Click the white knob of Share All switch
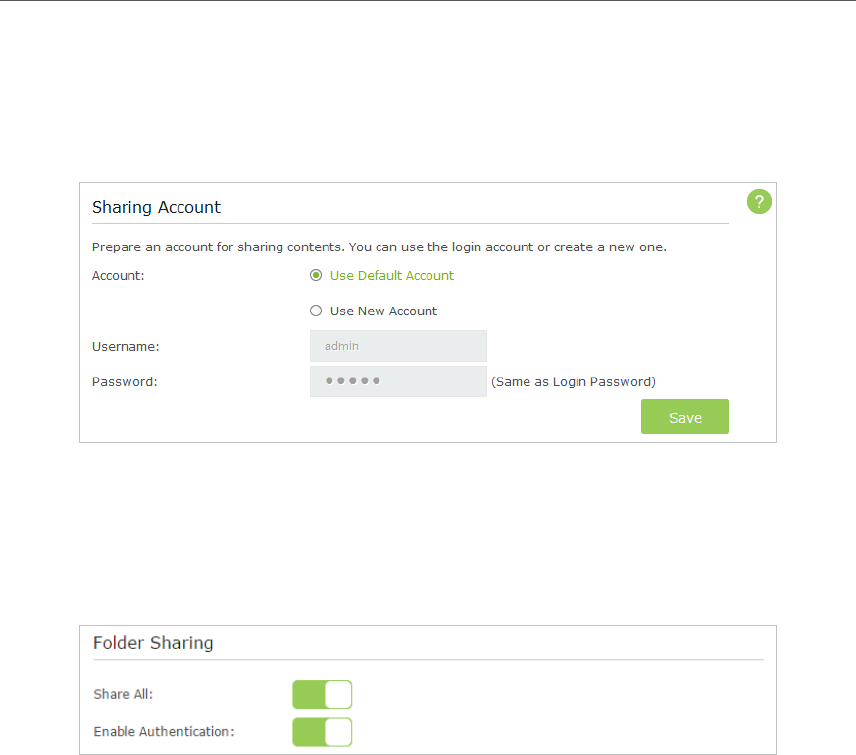 (x=338, y=695)
